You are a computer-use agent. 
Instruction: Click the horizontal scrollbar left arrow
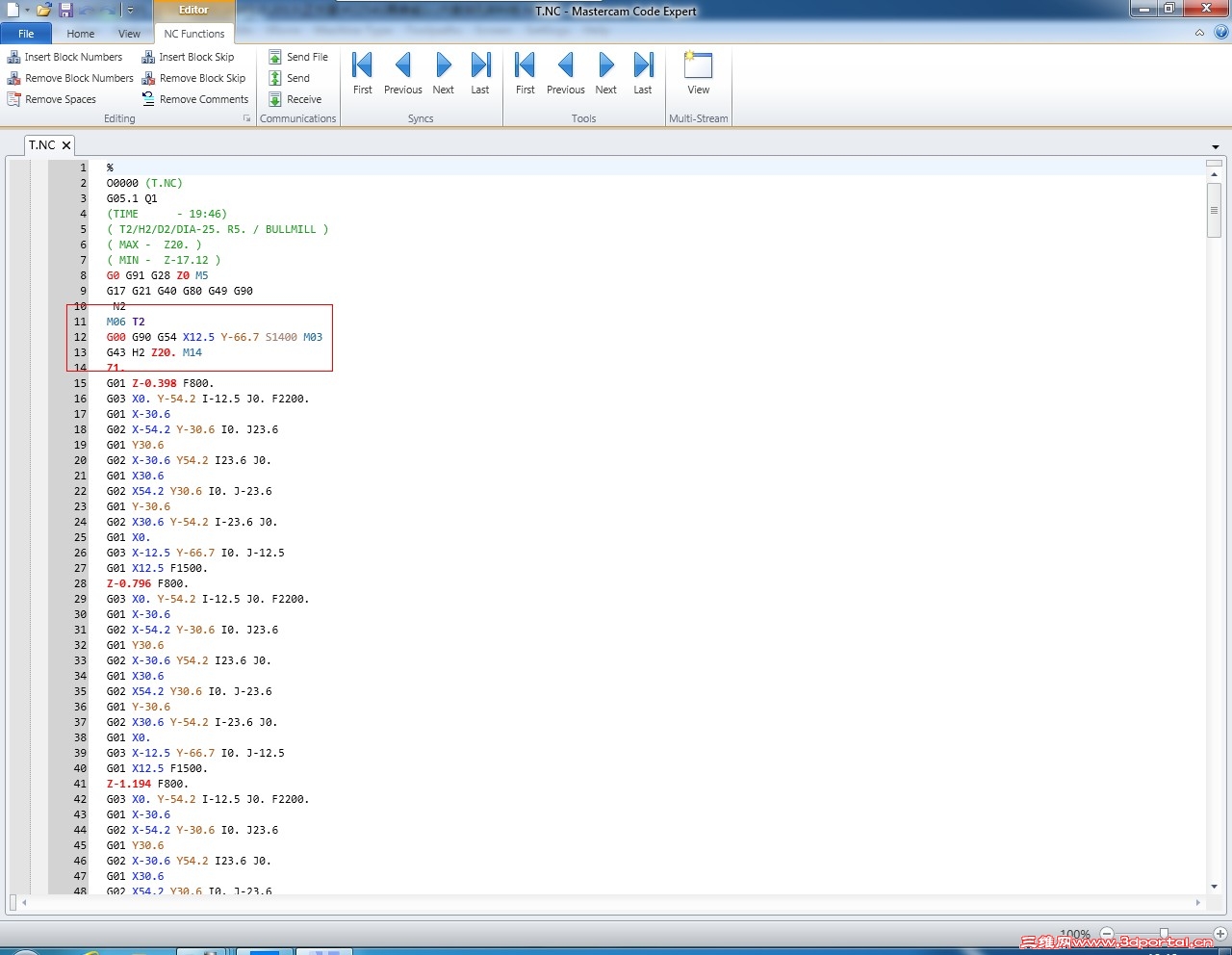24,903
